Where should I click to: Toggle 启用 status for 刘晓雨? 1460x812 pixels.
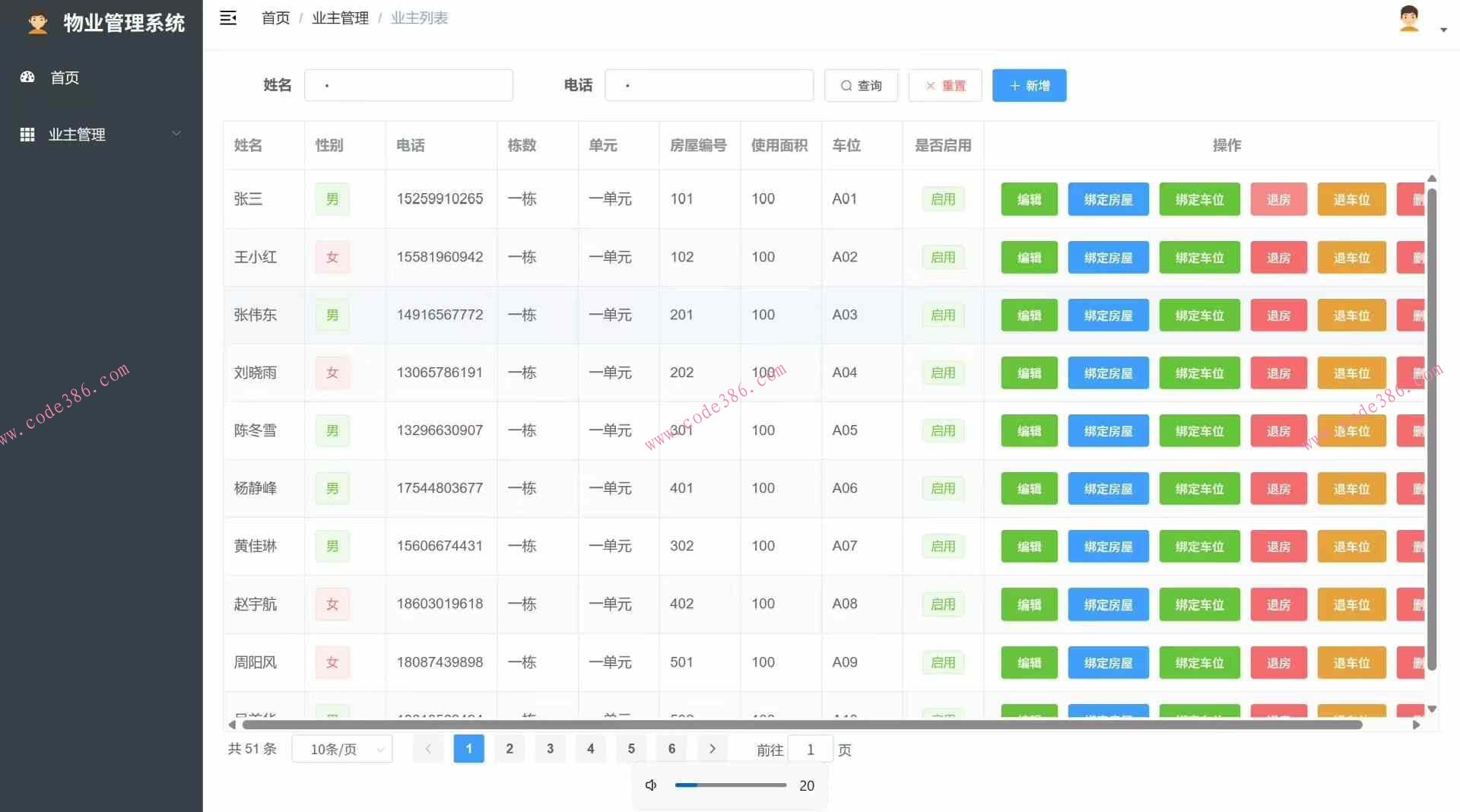[x=942, y=373]
